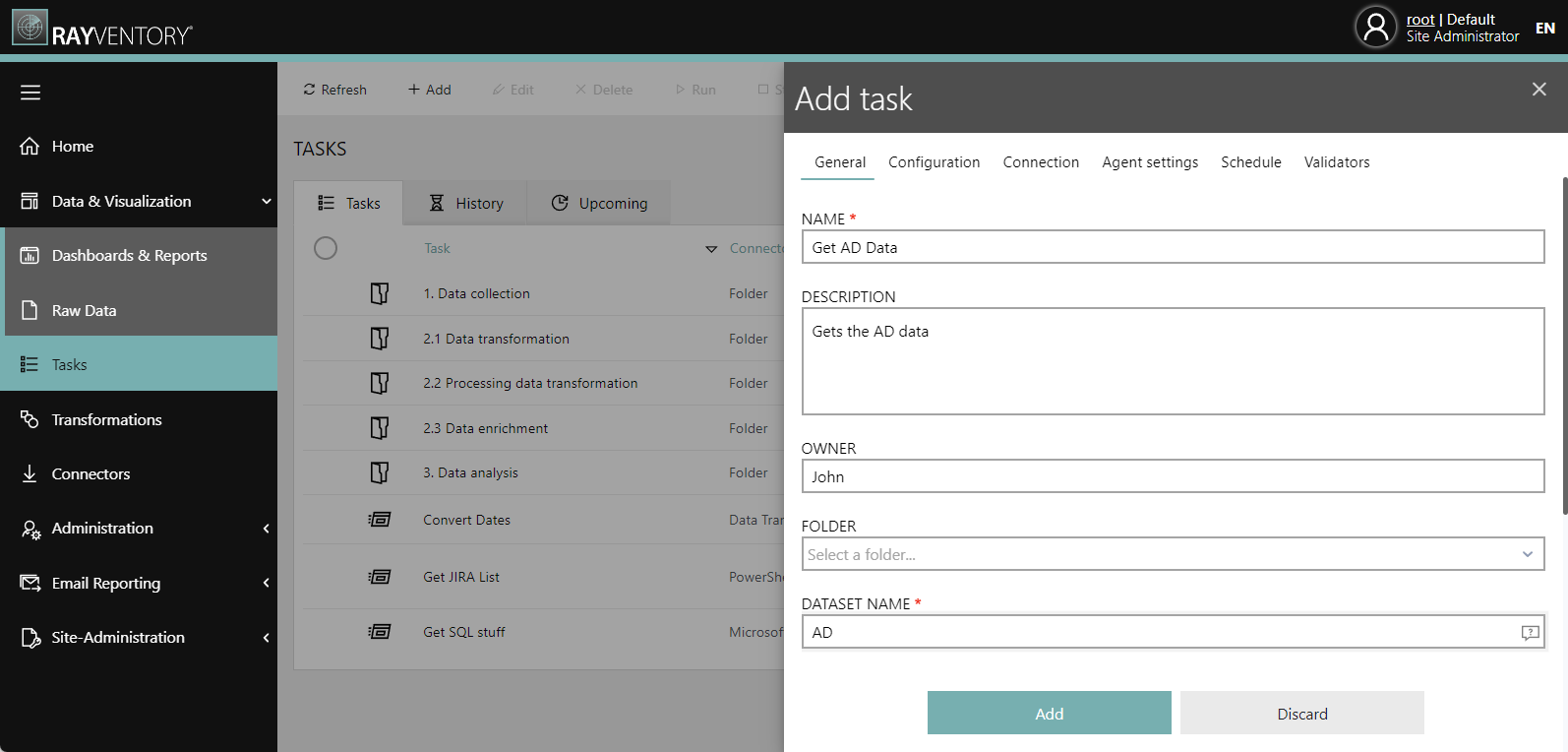Expand the Administration submenu
The image size is (1568, 752).
pos(266,529)
